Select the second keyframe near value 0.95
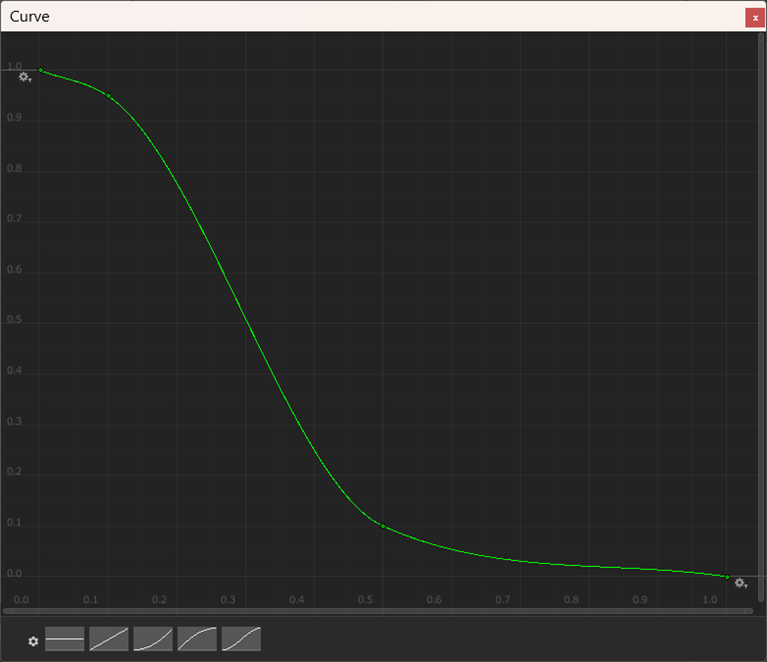This screenshot has width=767, height=662. click(108, 95)
